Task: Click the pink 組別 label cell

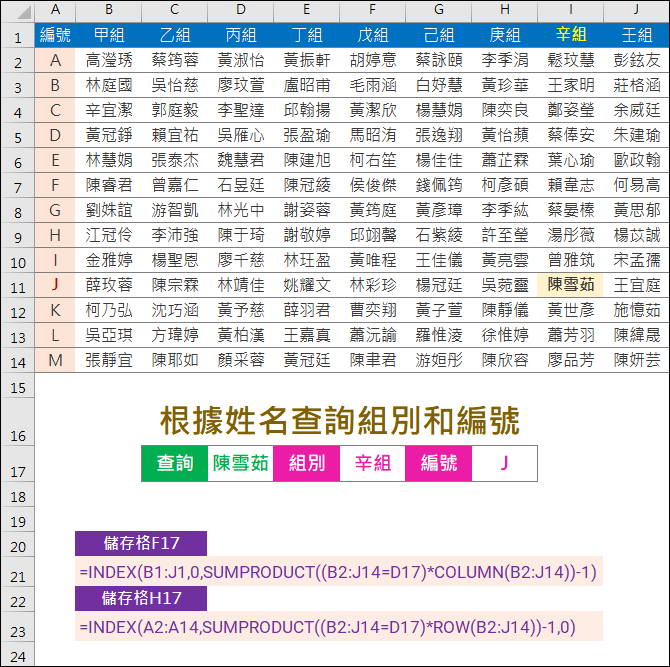Action: [307, 464]
